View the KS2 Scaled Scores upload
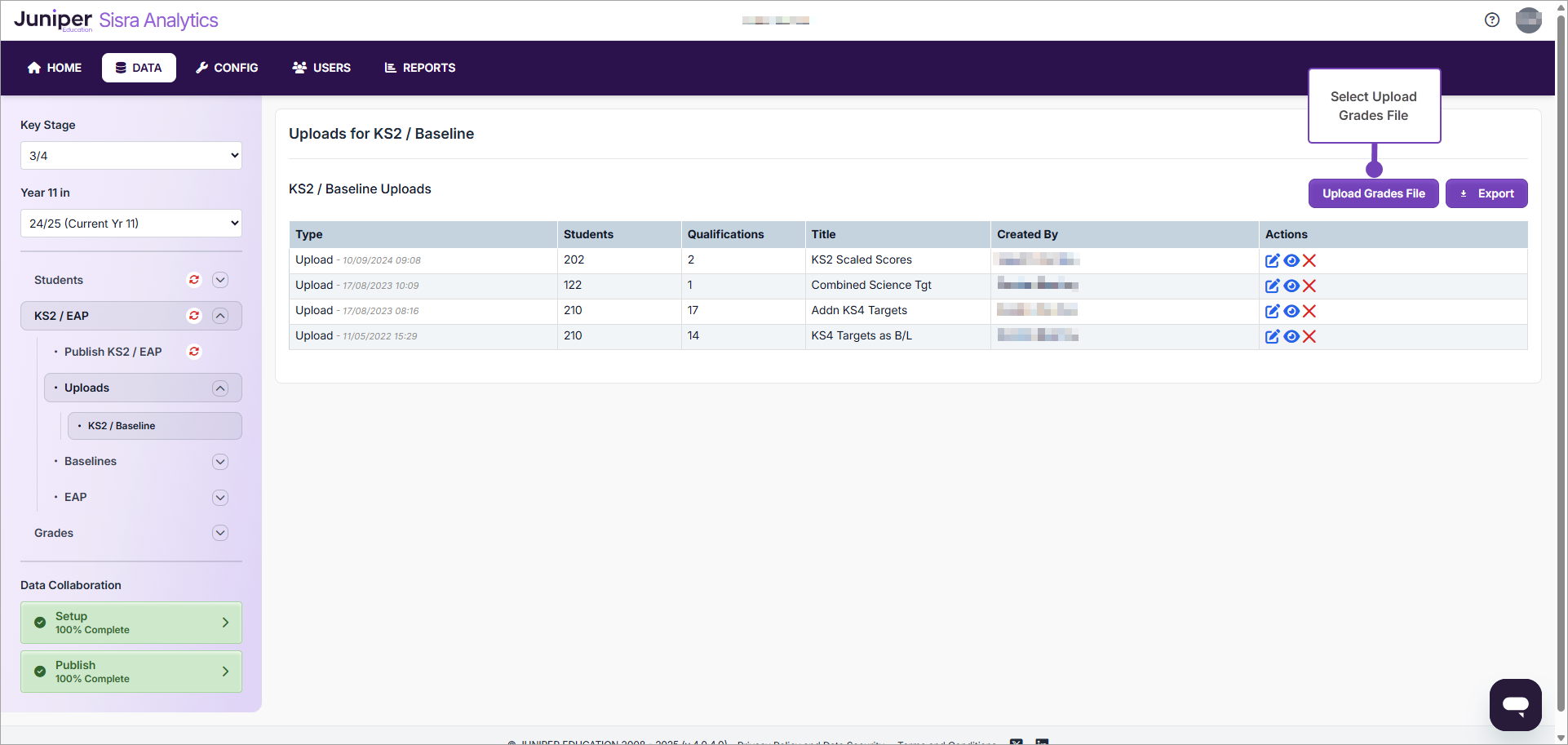The image size is (1568, 745). (1291, 260)
